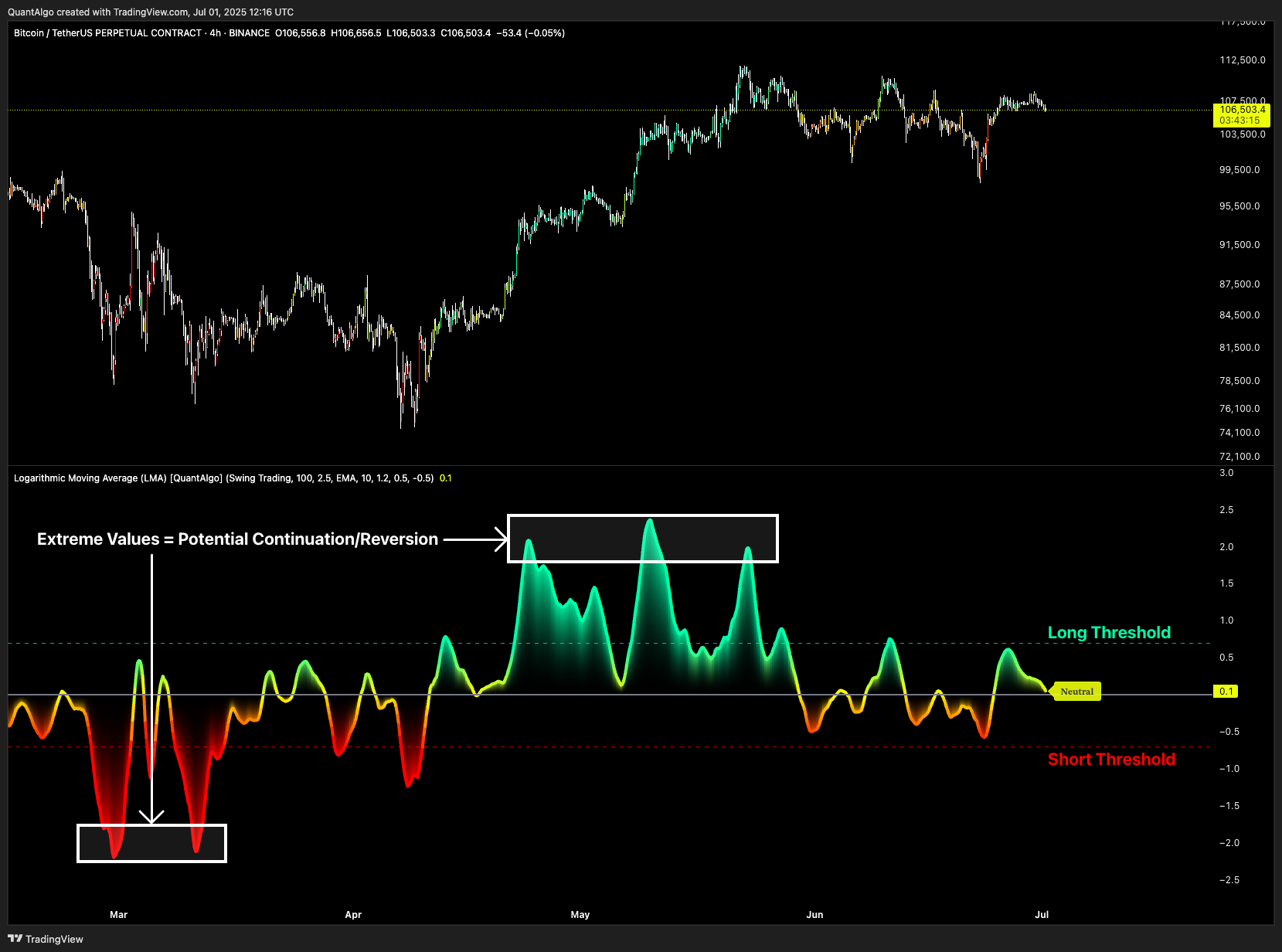Image resolution: width=1282 pixels, height=952 pixels.
Task: Click the C106,503.4 close price value
Action: (x=466, y=33)
